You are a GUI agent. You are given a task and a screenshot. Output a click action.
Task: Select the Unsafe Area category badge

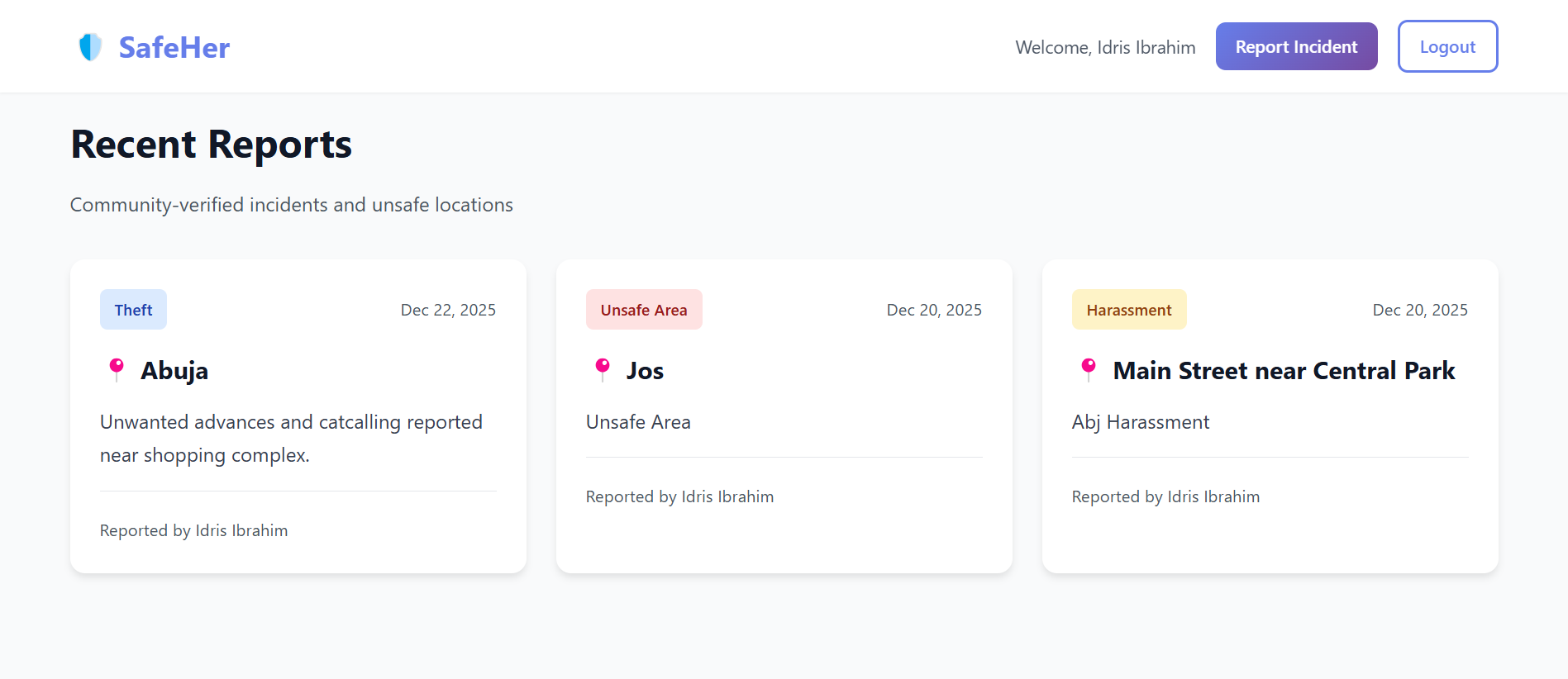tap(644, 310)
